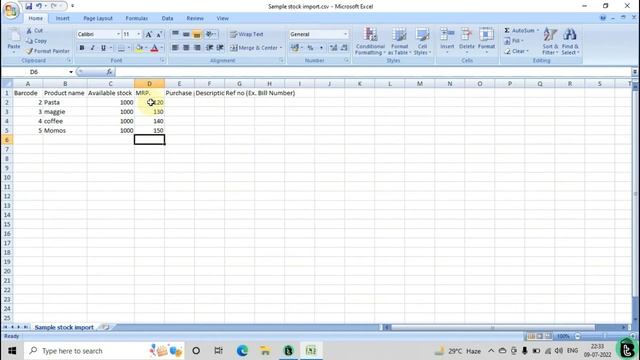
Task: Open Clear options
Action: point(516,51)
